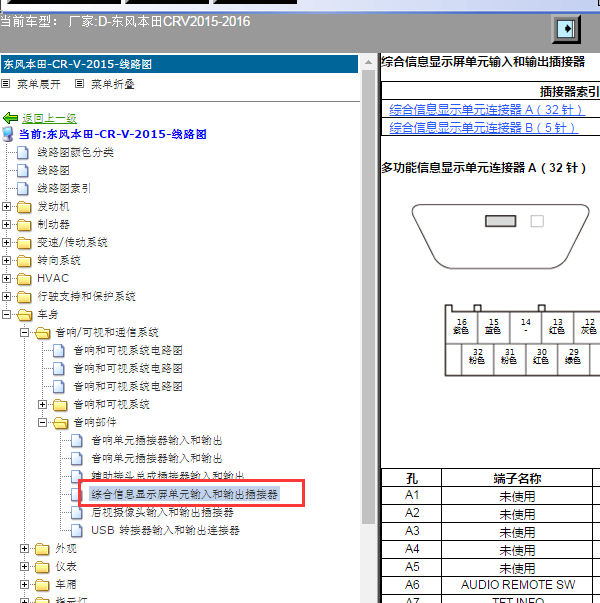Click the 仪表 folder icon

pos(42,566)
